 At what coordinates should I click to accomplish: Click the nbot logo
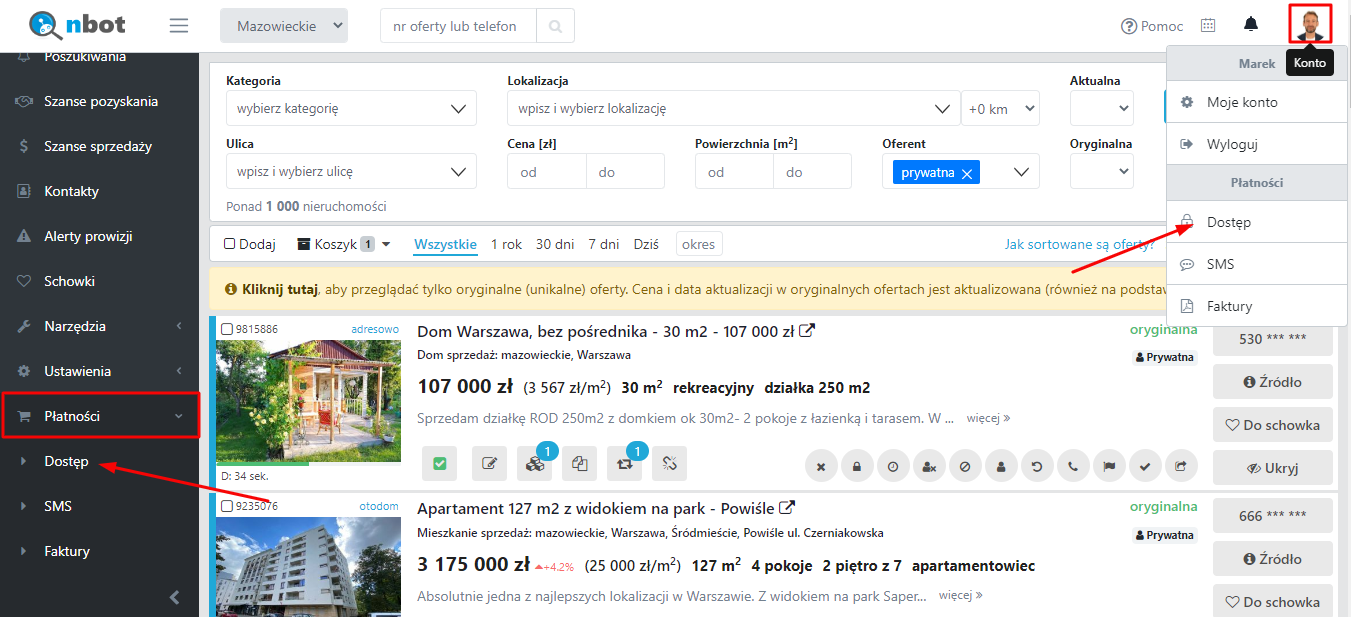pyautogui.click(x=79, y=24)
